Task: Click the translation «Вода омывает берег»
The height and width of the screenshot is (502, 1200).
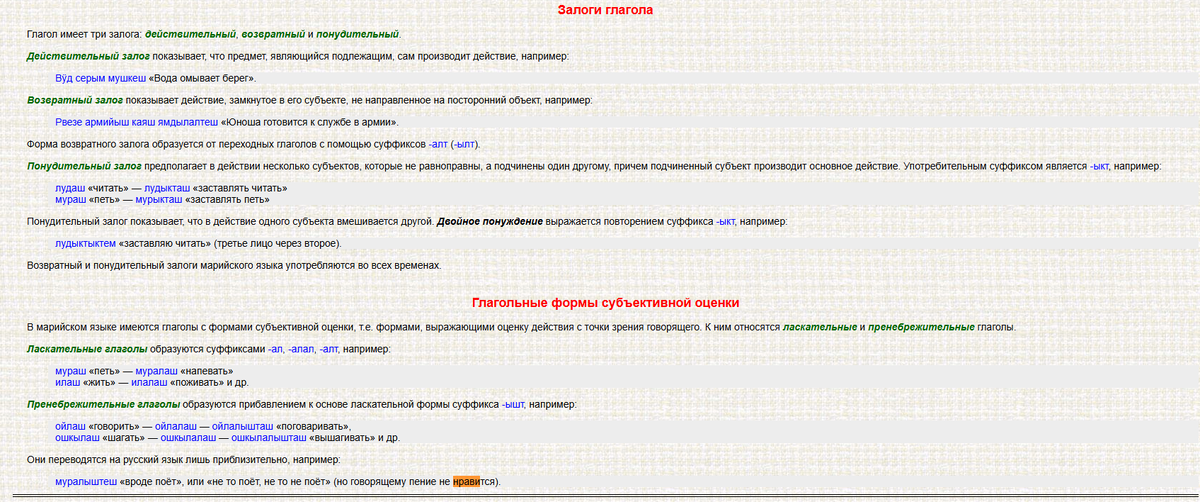Action: click(202, 78)
